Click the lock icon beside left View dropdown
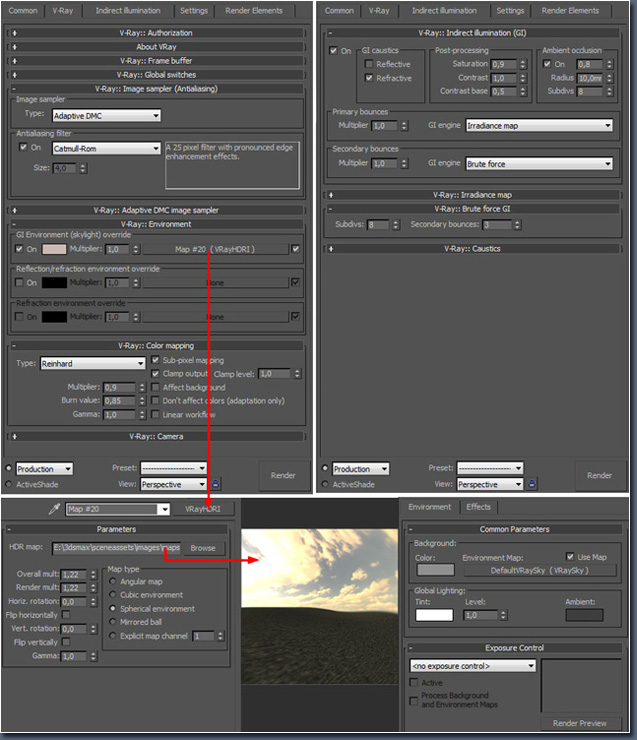 [x=215, y=485]
